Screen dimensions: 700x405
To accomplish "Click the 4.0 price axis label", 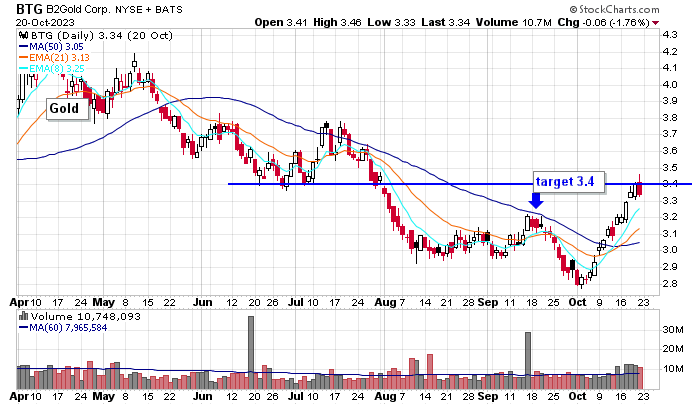I will coord(670,84).
